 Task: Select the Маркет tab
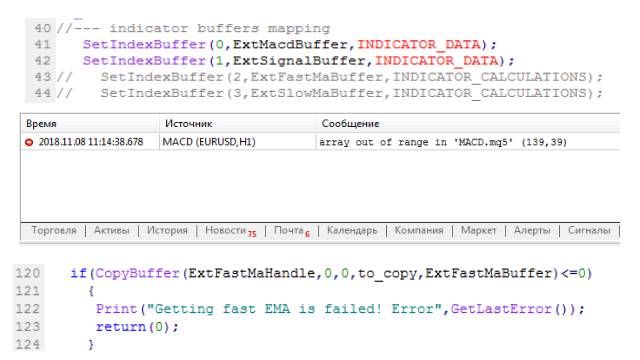coord(478,230)
